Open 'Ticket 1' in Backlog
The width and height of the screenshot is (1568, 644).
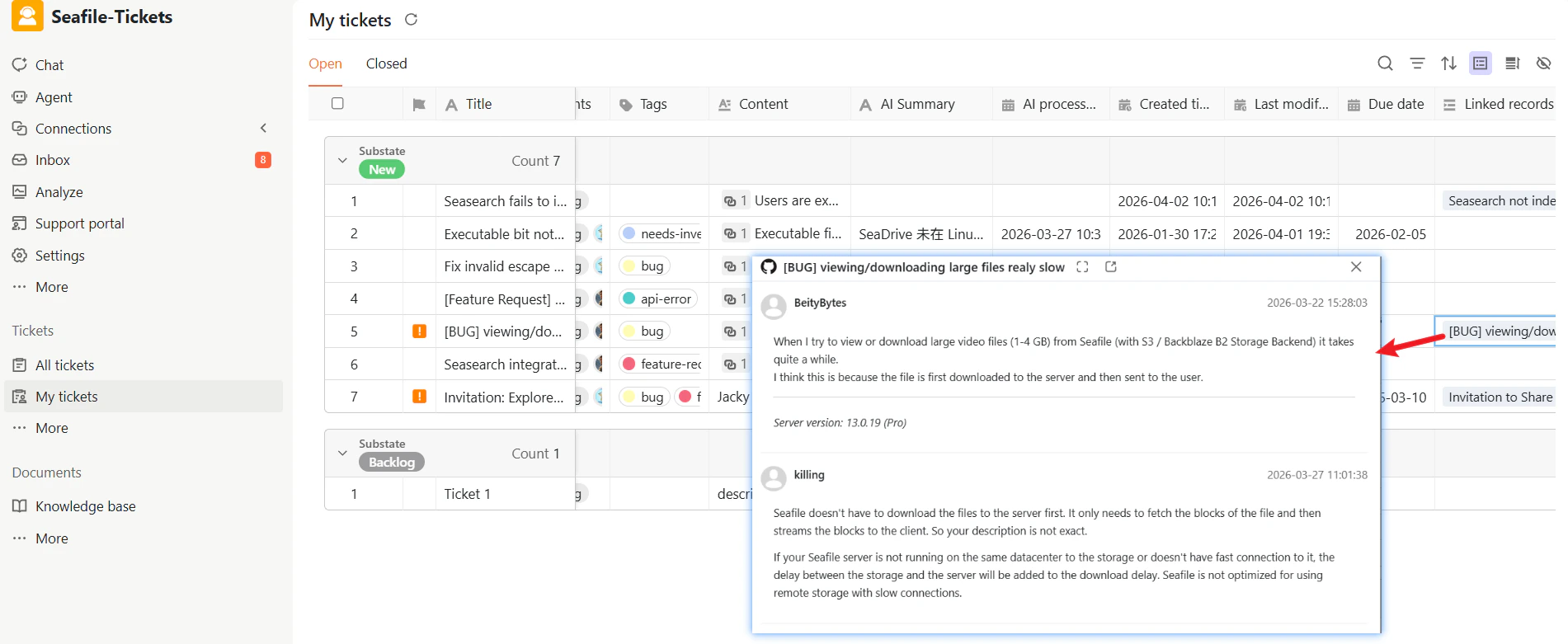pyautogui.click(x=467, y=494)
